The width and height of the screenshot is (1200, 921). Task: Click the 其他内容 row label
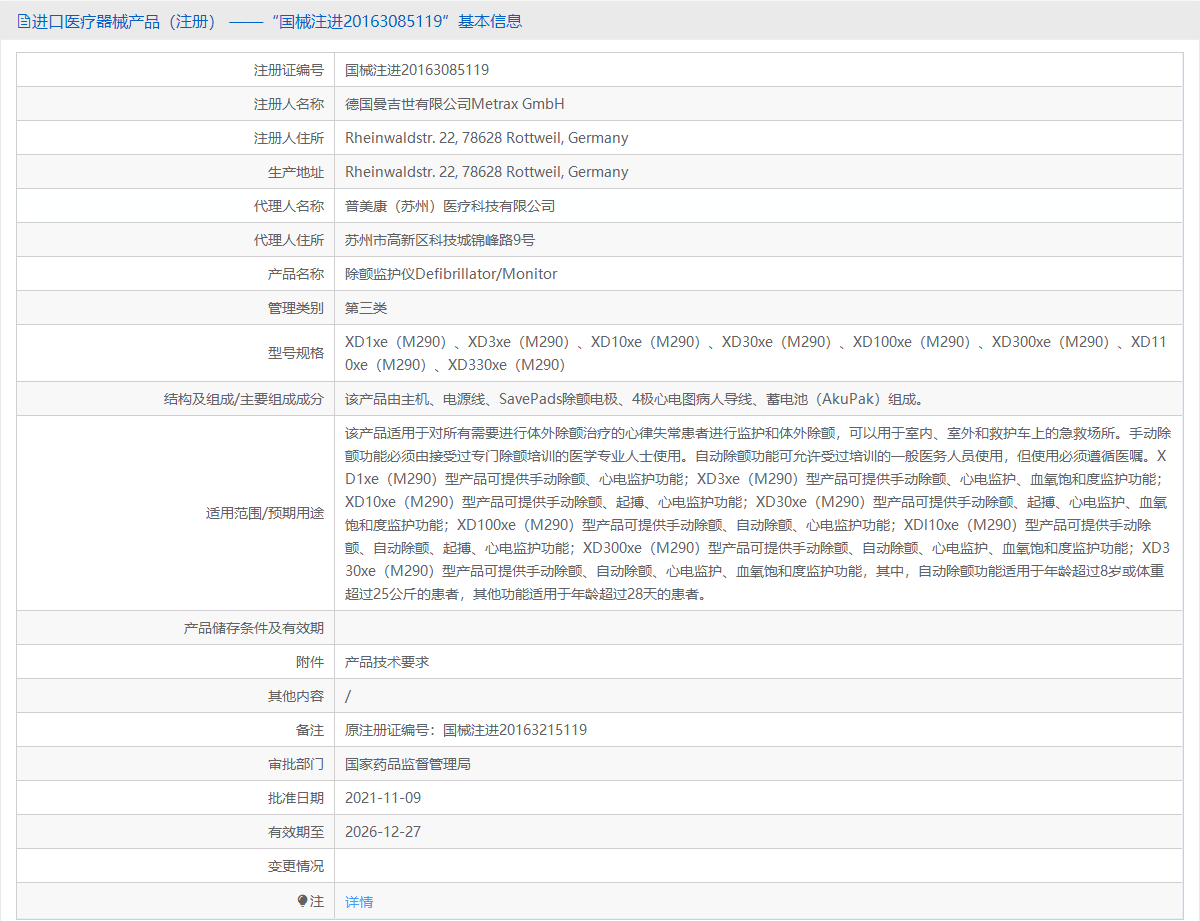pos(296,696)
